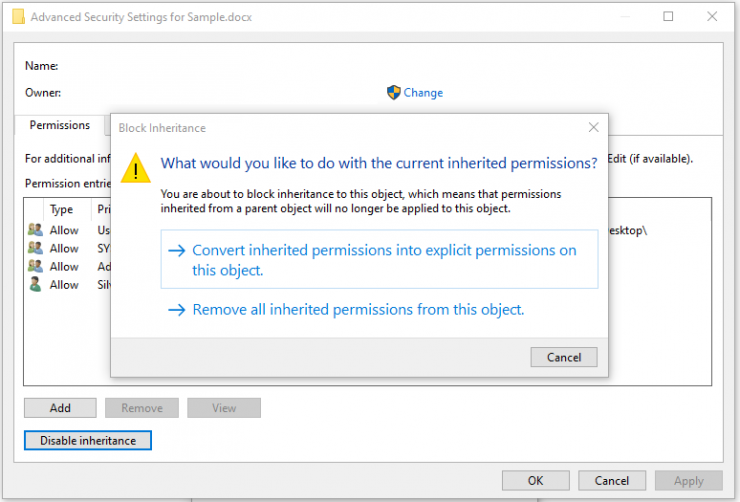This screenshot has height=502, width=740.
Task: Click the group icon of first Allow entry
Action: click(35, 230)
